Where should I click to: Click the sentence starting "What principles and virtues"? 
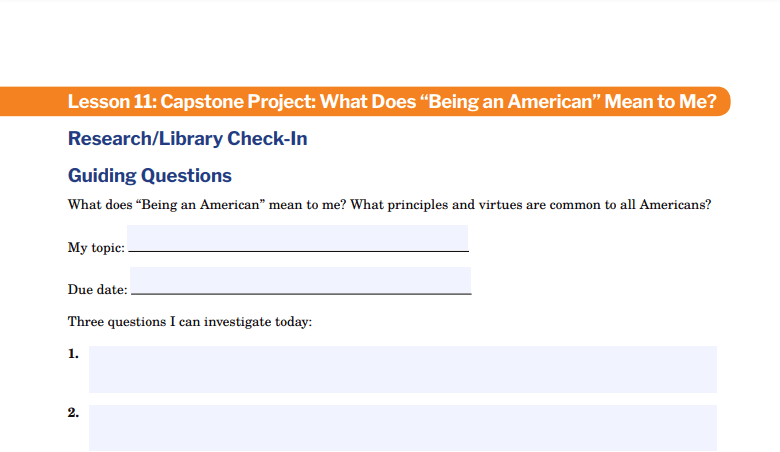click(x=531, y=205)
